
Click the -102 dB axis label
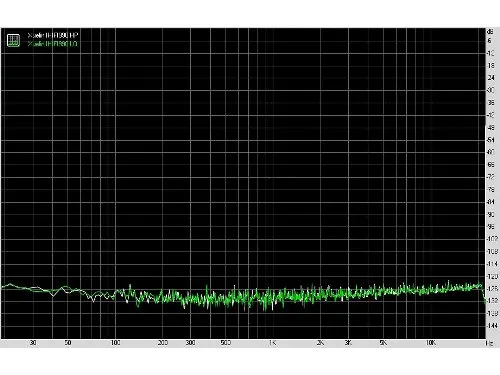coord(492,239)
